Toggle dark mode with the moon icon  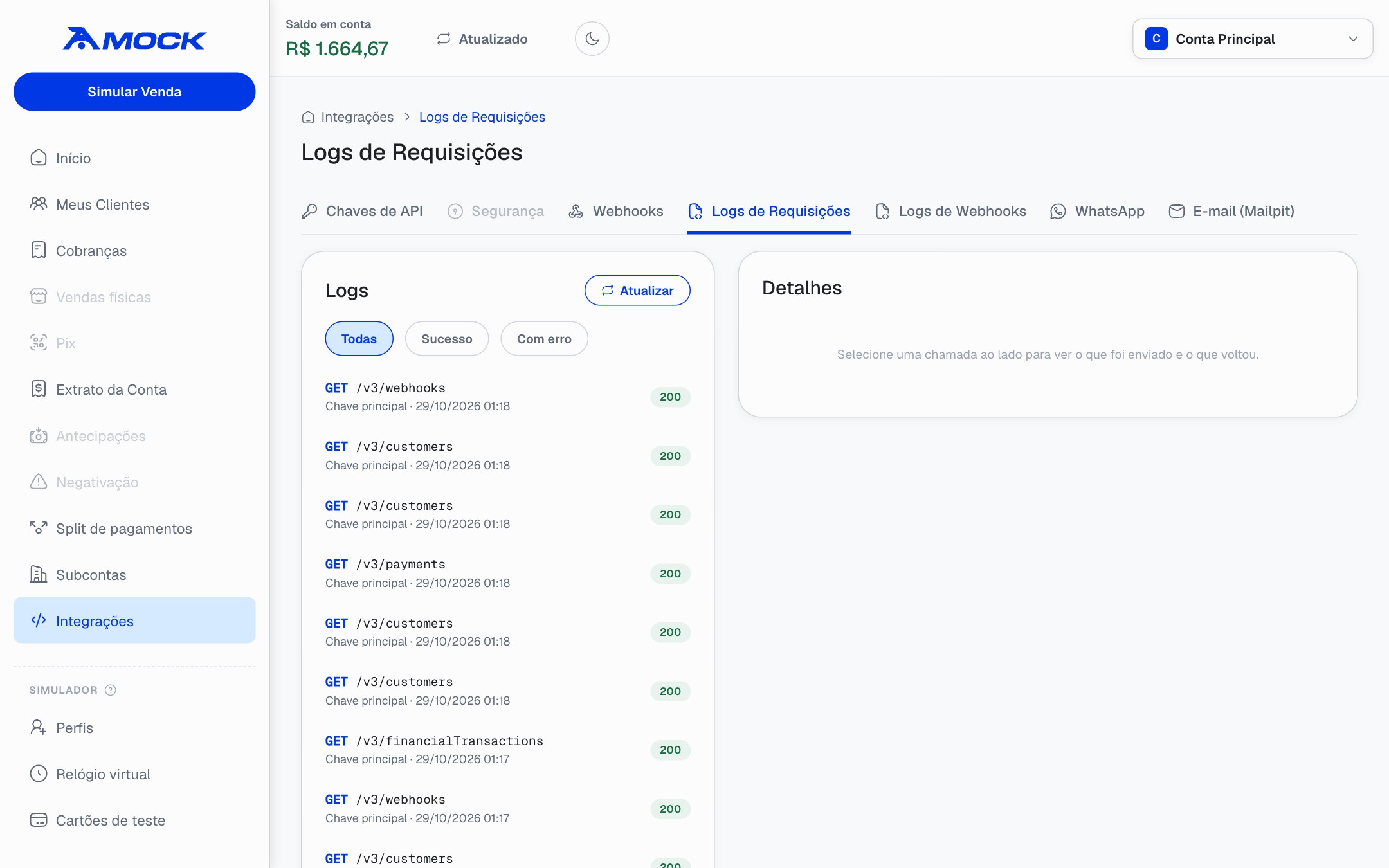(x=592, y=39)
